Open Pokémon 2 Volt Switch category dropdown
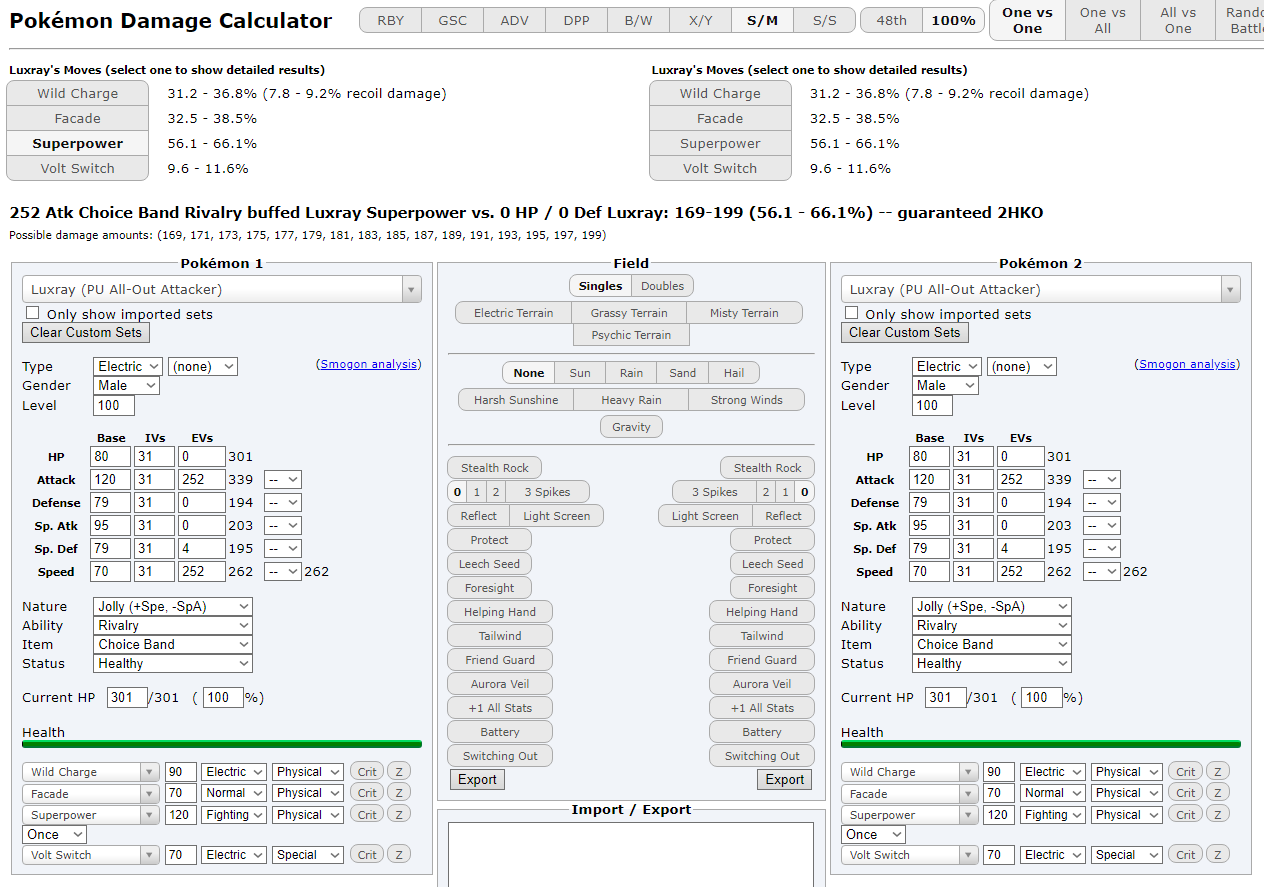1264x887 pixels. coord(1127,855)
